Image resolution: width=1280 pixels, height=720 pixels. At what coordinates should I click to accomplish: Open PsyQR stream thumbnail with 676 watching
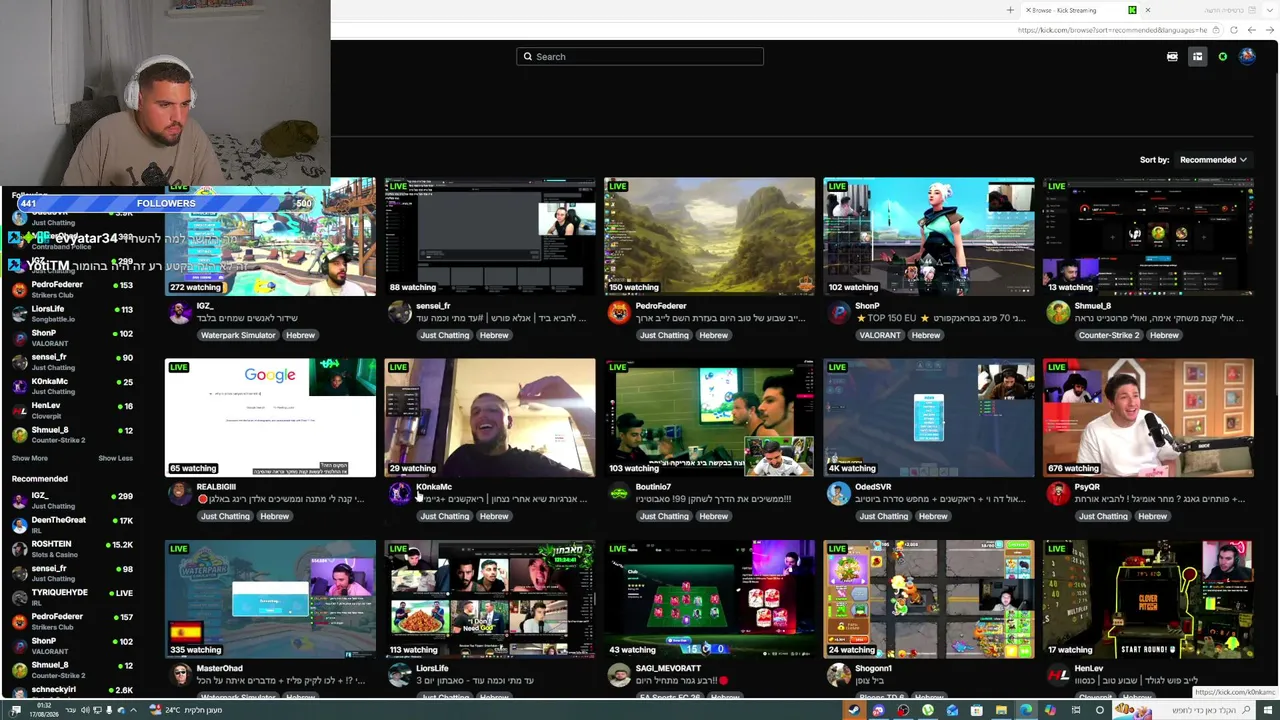coord(1148,418)
